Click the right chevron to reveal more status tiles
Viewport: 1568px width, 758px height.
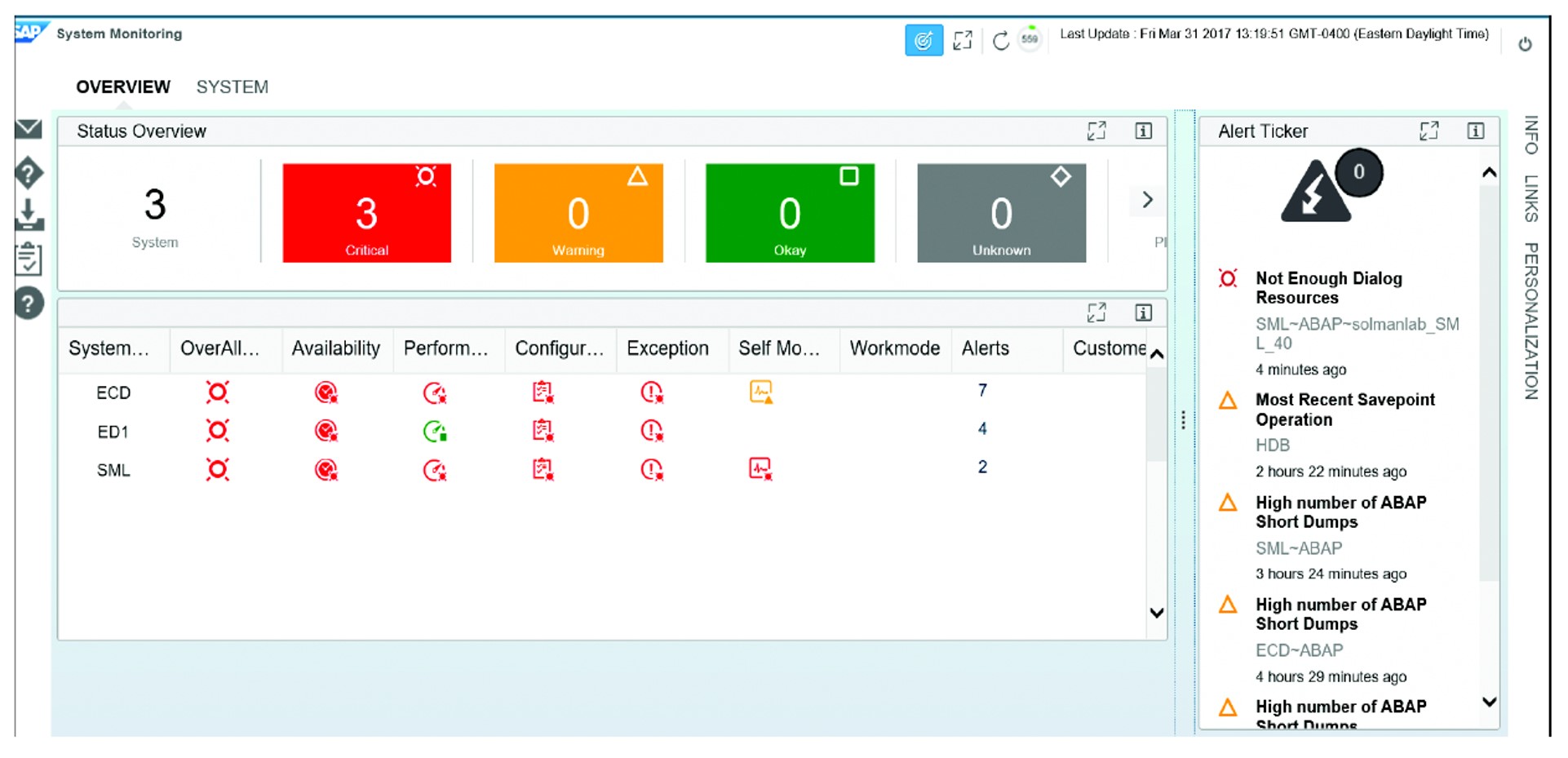[x=1147, y=200]
